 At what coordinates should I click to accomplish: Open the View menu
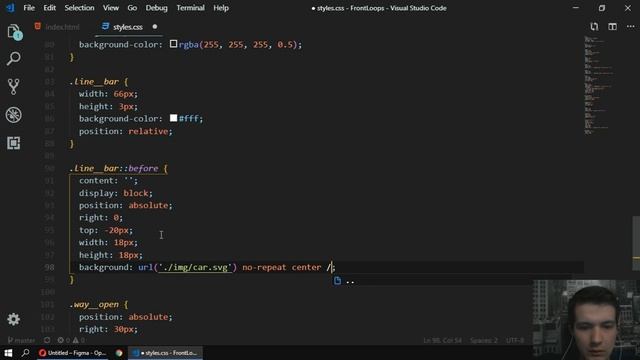(x=111, y=8)
